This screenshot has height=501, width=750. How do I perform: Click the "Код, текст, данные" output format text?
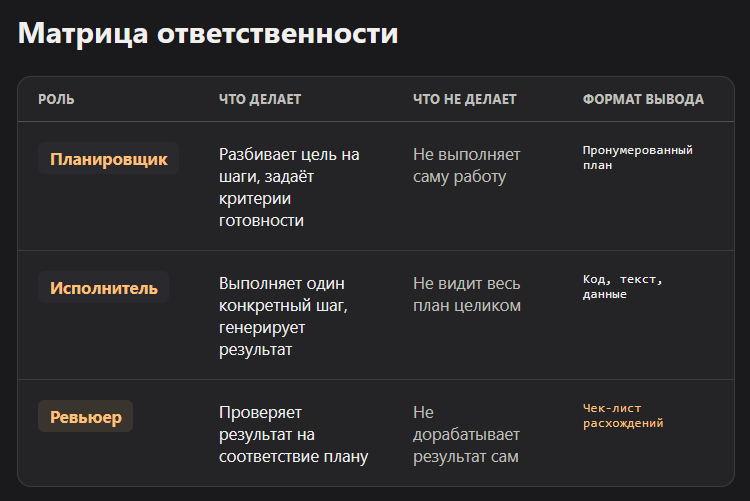(x=622, y=287)
